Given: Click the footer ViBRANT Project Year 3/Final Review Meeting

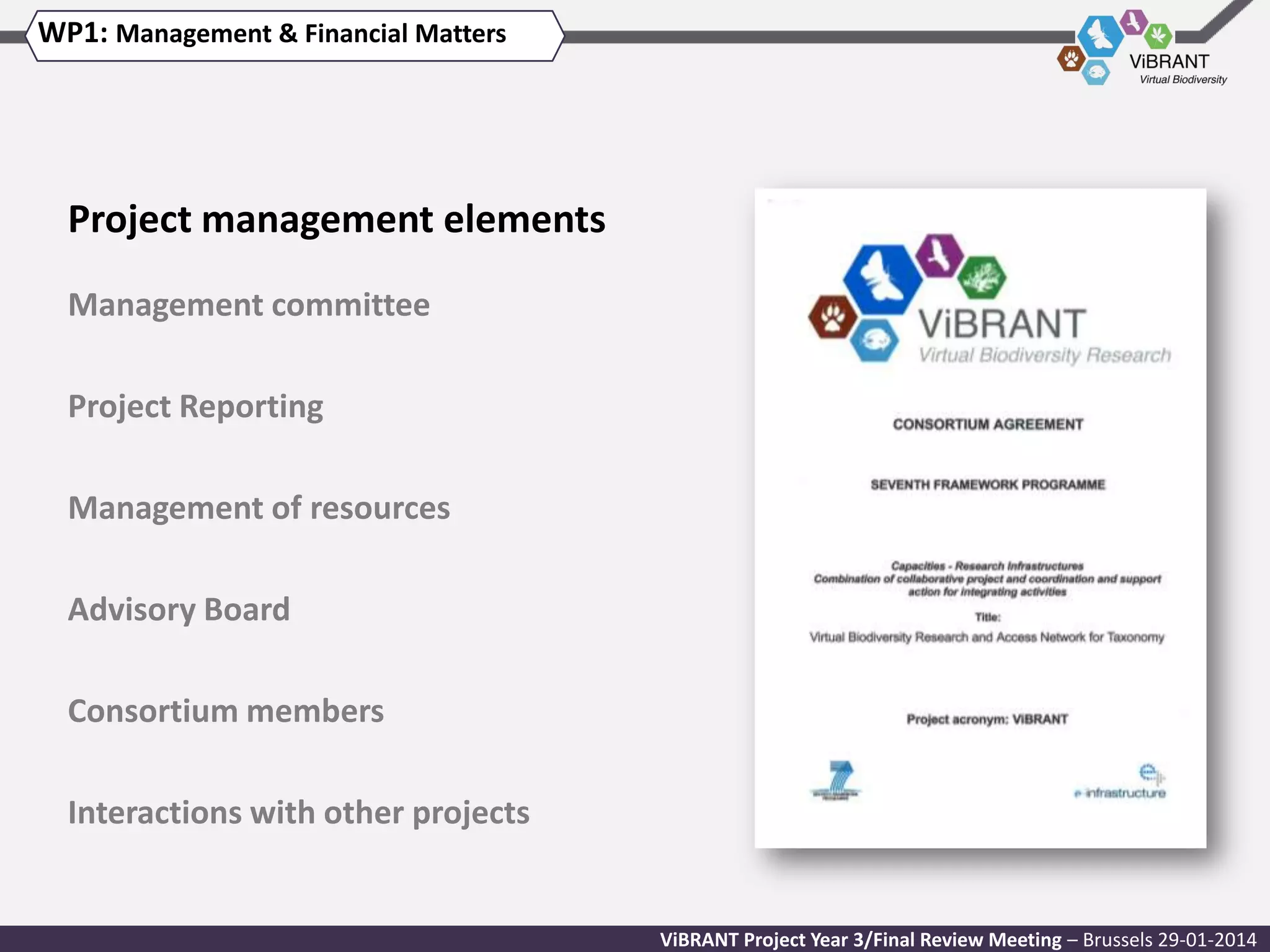Looking at the screenshot, I should click(x=861, y=940).
